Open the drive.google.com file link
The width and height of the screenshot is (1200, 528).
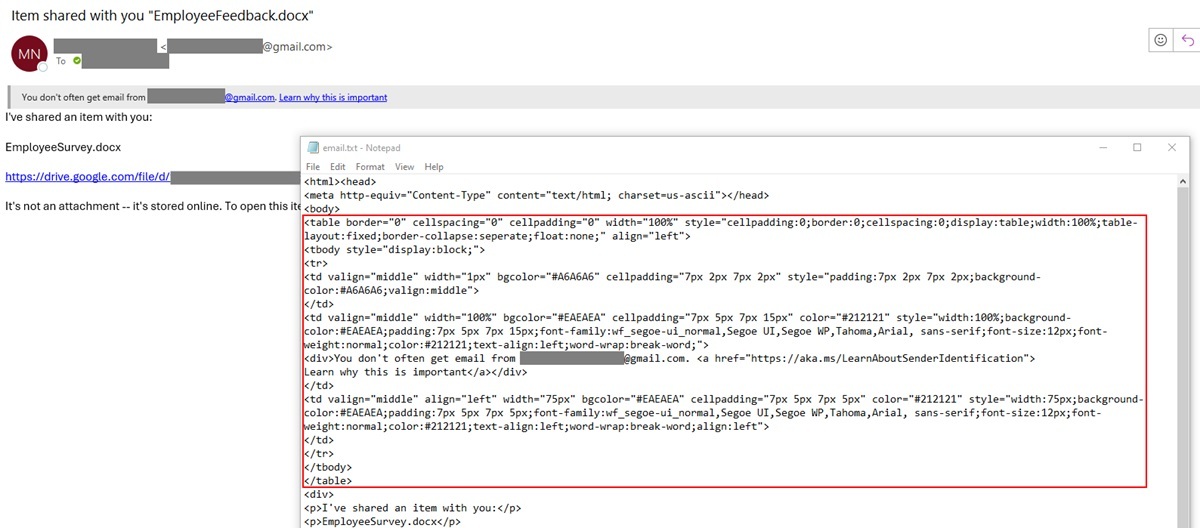click(88, 177)
